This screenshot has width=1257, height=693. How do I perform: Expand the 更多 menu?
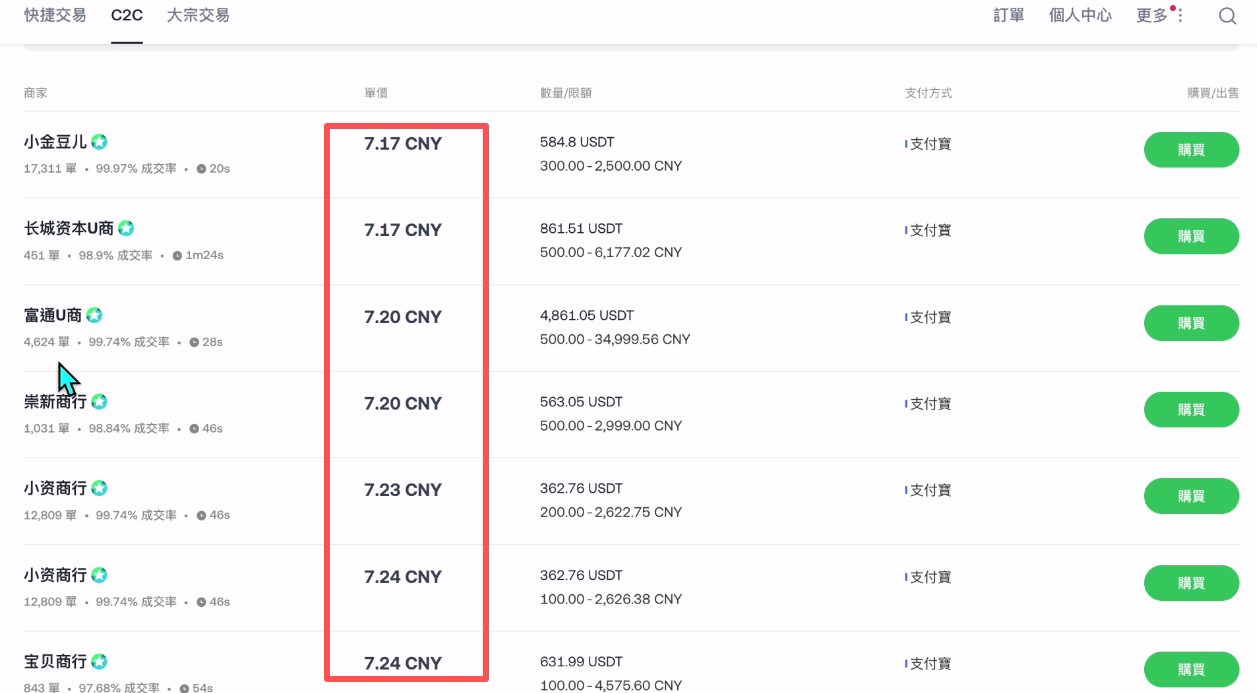(x=1159, y=16)
